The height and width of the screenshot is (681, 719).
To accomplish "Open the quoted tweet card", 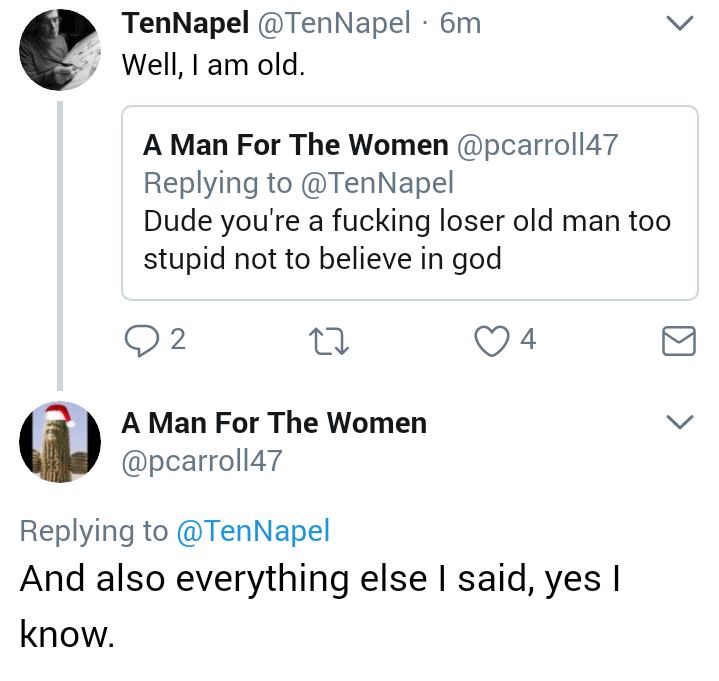I will pyautogui.click(x=410, y=203).
